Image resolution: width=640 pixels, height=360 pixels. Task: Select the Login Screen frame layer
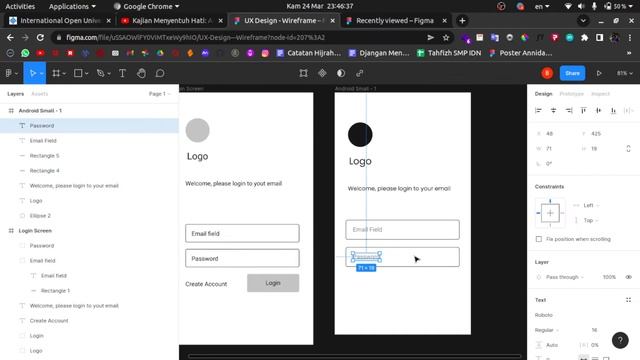pyautogui.click(x=89, y=231)
